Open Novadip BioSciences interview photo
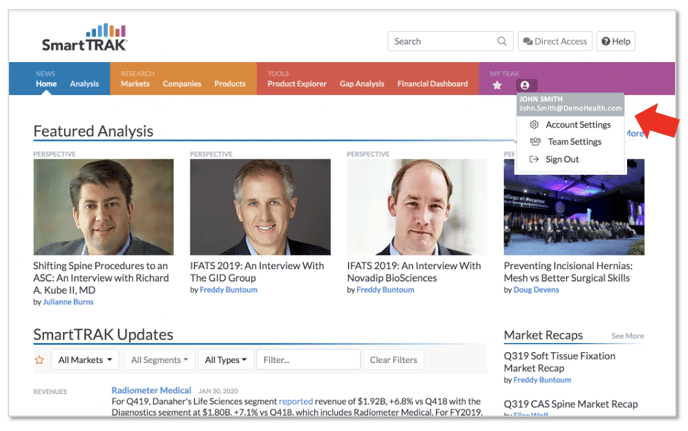The height and width of the screenshot is (431, 688). [x=417, y=207]
